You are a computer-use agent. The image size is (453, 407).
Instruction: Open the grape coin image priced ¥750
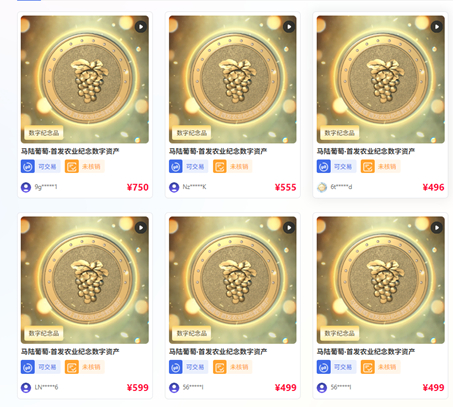coord(85,79)
